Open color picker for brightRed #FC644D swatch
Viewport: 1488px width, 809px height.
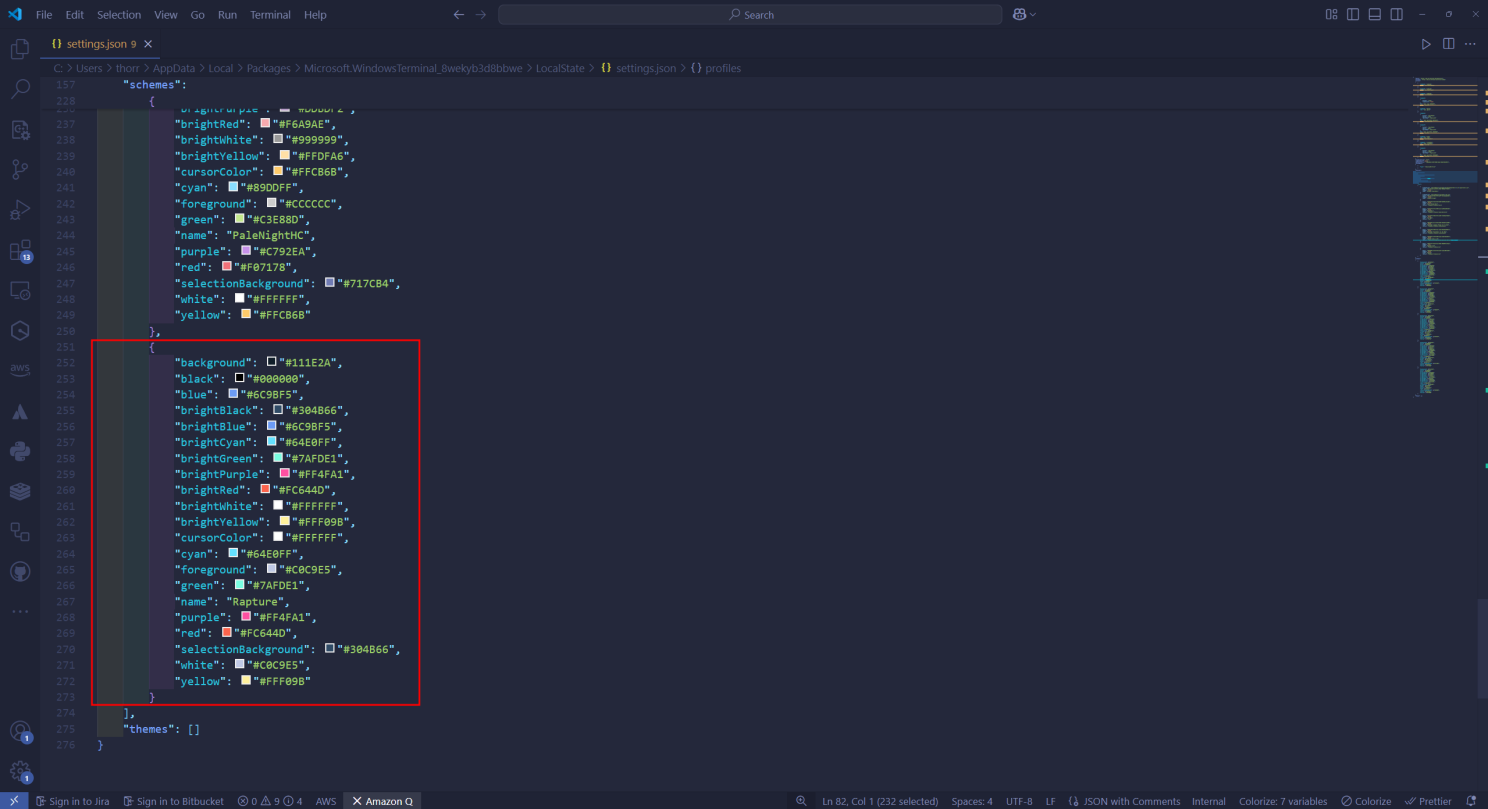(x=265, y=489)
